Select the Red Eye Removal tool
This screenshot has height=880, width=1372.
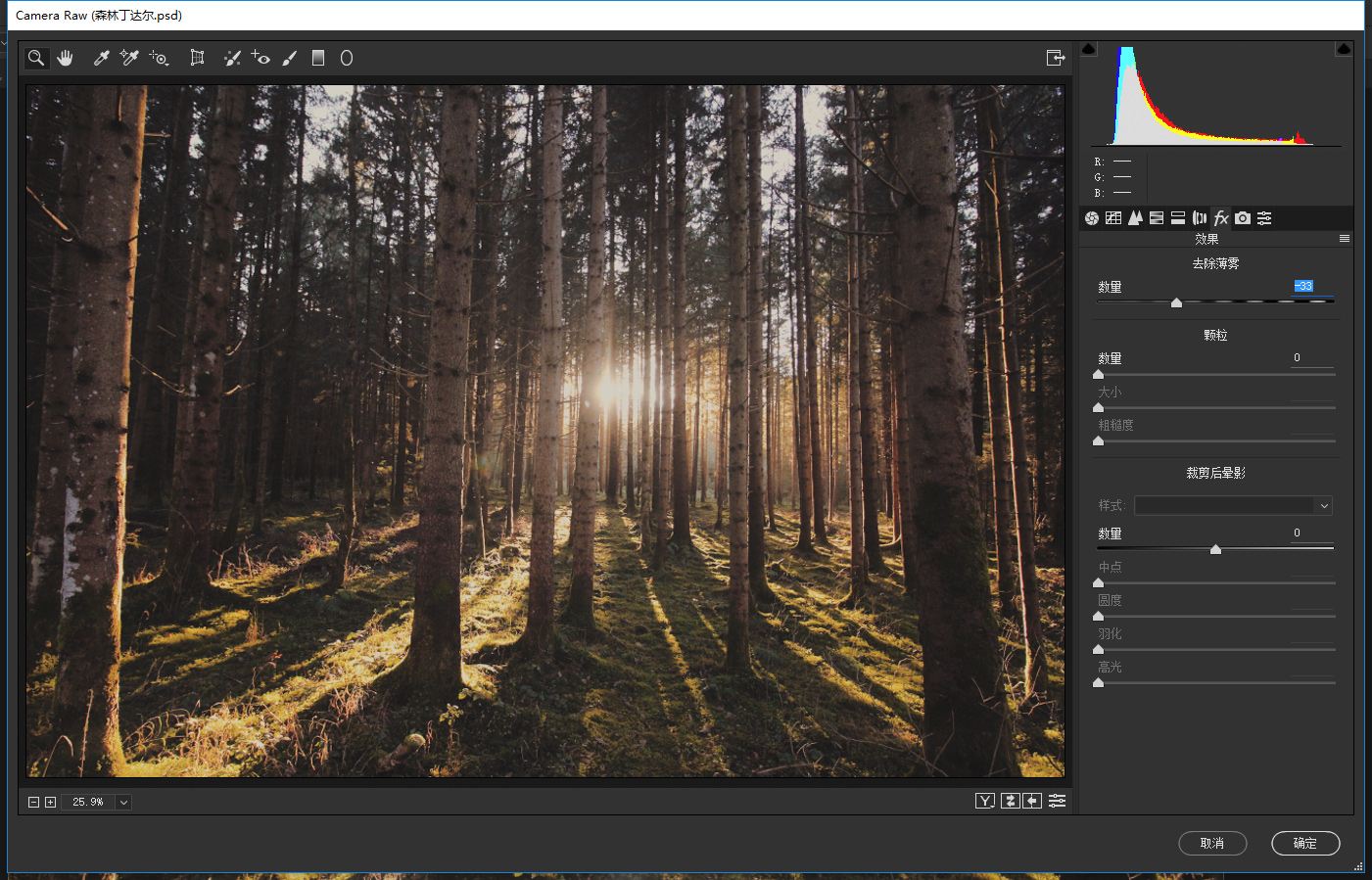pos(260,59)
